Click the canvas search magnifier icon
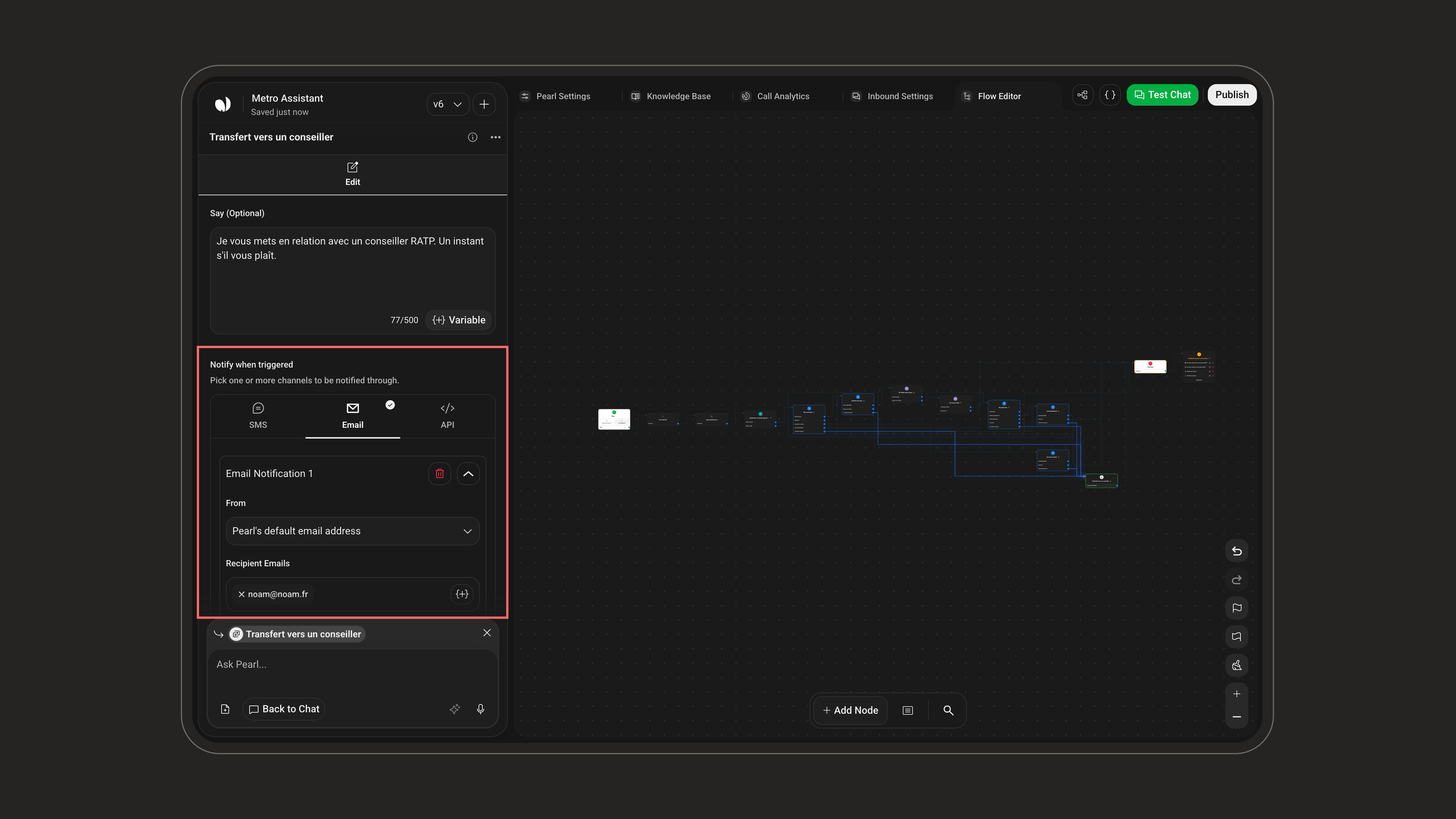Image resolution: width=1456 pixels, height=819 pixels. point(948,710)
